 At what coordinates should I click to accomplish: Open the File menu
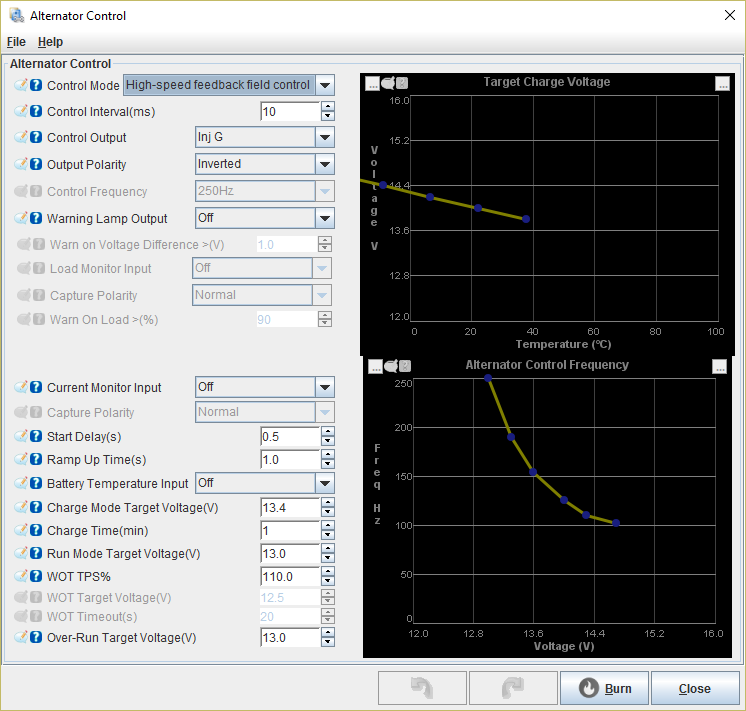coord(16,42)
